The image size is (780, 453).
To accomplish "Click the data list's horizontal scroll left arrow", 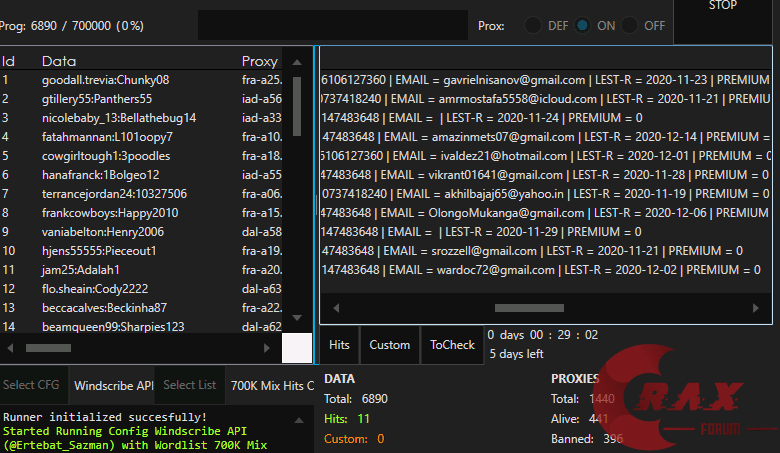I will [9, 348].
